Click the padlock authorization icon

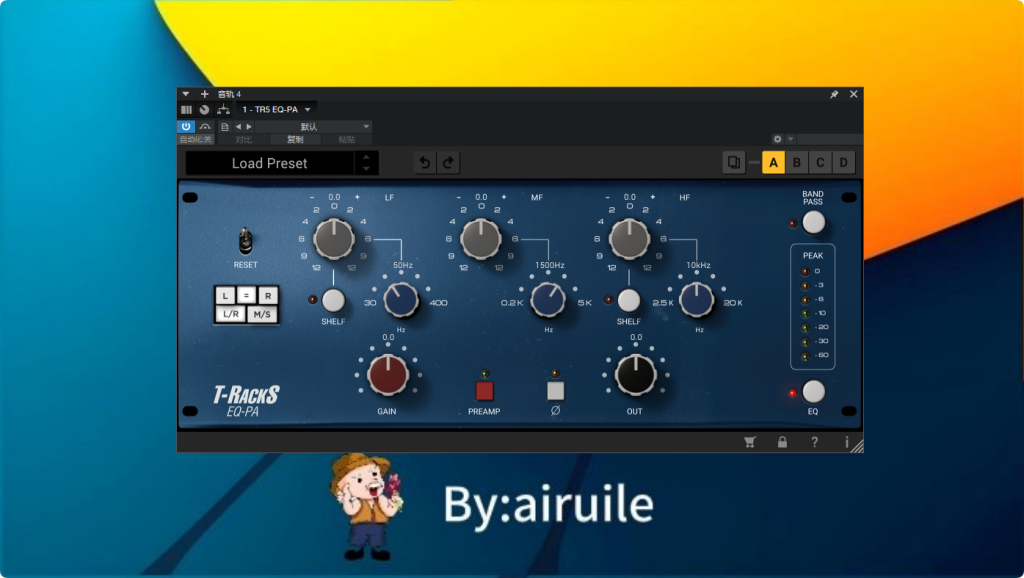point(782,442)
